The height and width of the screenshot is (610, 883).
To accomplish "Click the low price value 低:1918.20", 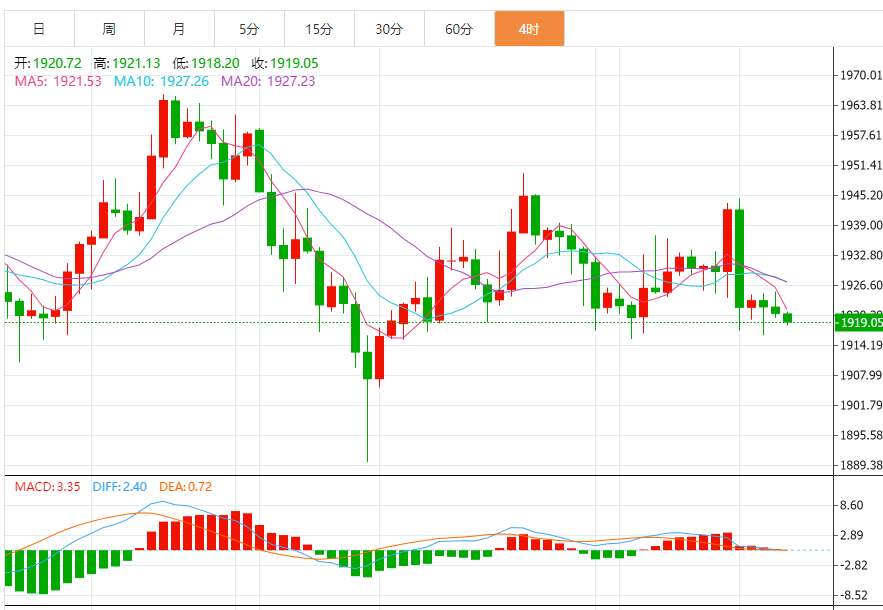I will click(x=206, y=63).
